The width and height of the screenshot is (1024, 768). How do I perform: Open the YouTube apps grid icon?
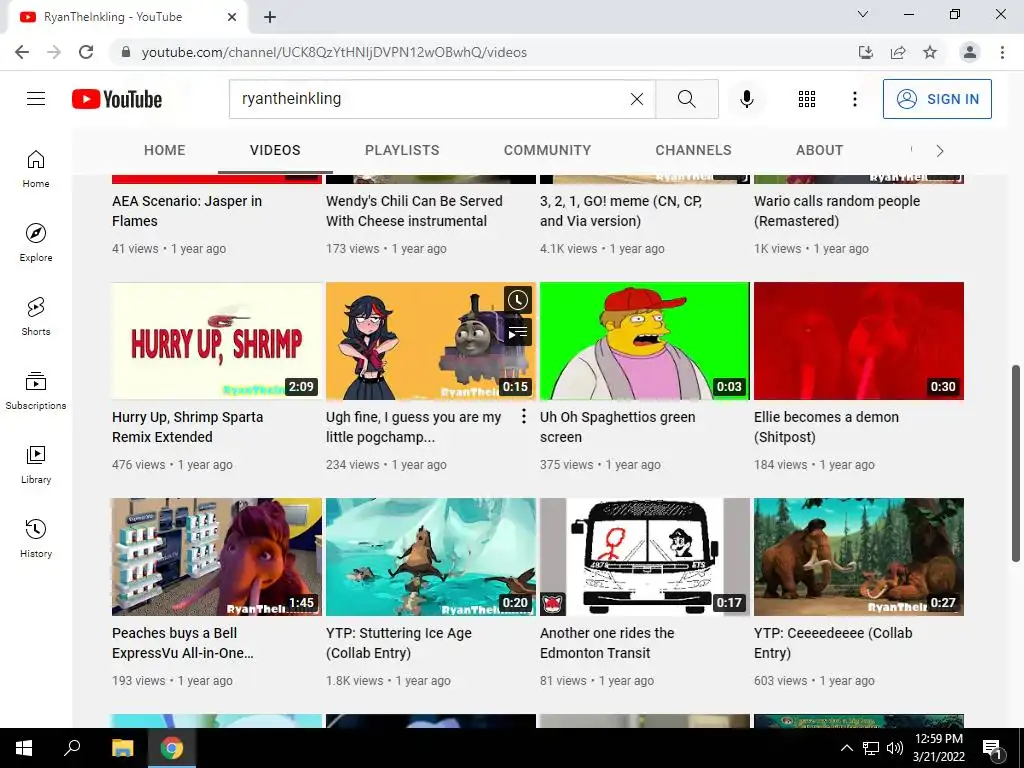[x=807, y=99]
